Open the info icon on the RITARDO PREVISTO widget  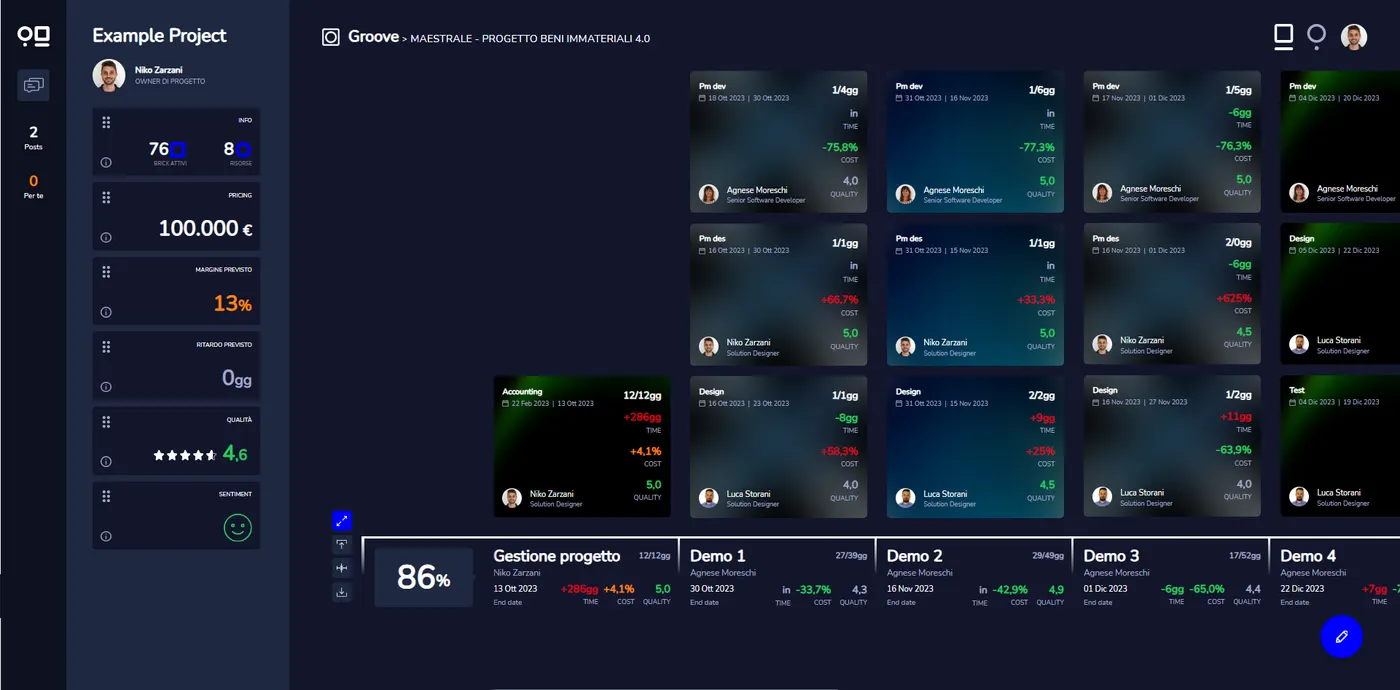click(x=106, y=386)
